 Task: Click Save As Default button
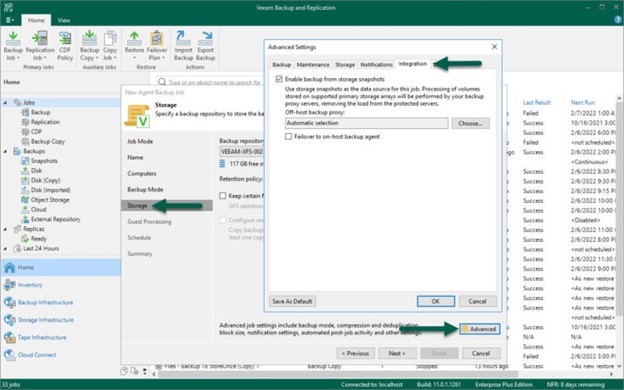[292, 301]
